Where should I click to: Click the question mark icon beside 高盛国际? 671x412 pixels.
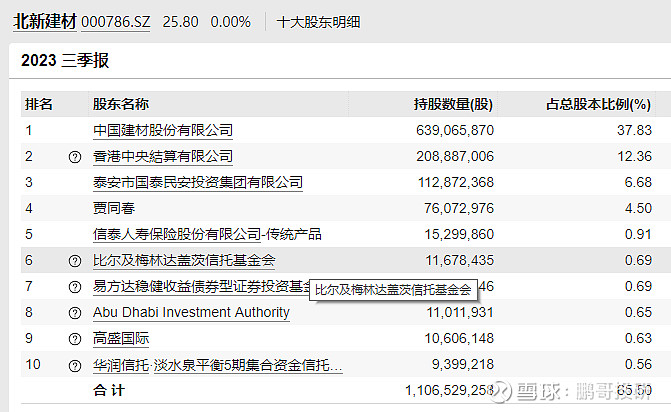pyautogui.click(x=74, y=339)
